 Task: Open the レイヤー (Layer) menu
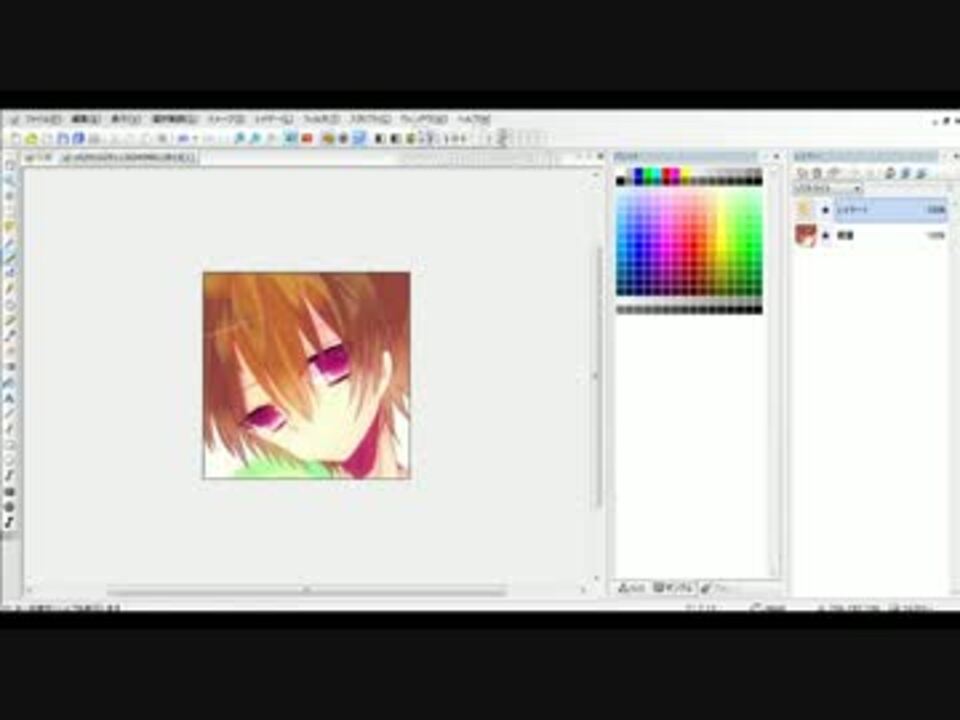click(x=273, y=119)
